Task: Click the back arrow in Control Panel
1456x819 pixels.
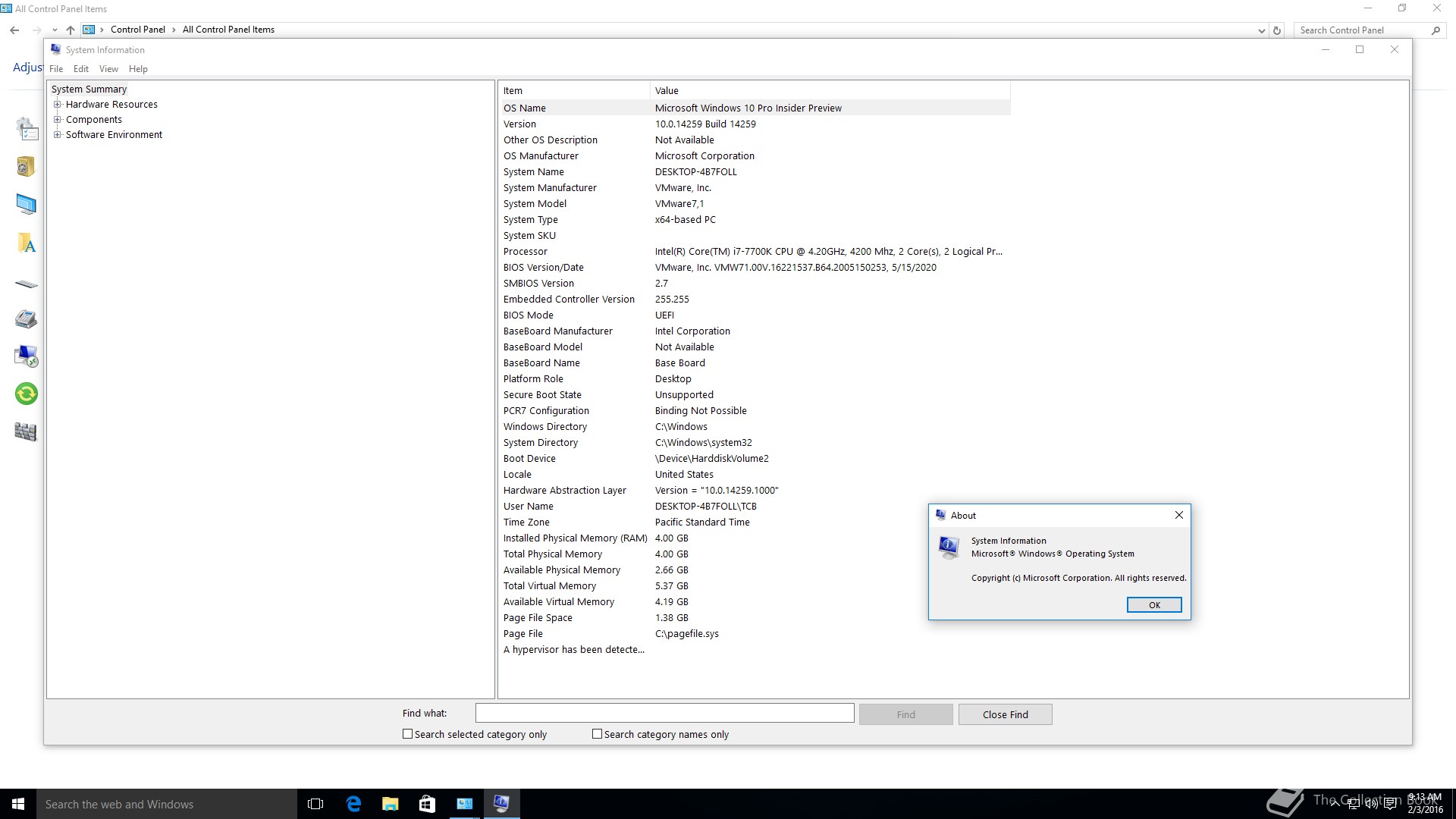Action: (14, 30)
